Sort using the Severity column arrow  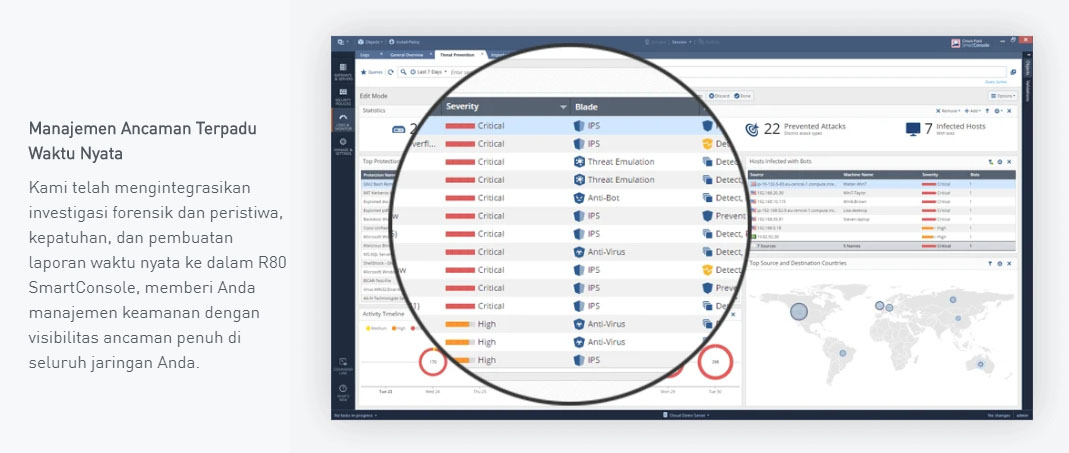tap(563, 107)
